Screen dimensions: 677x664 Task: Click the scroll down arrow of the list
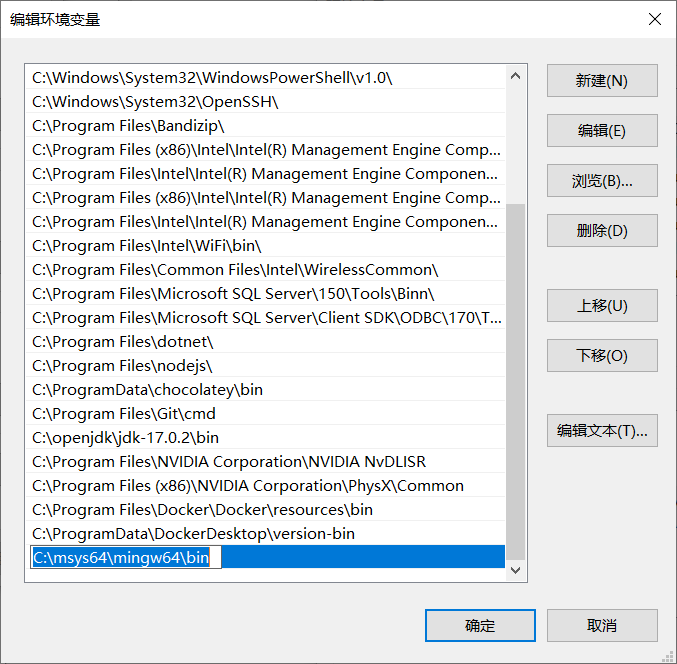point(515,570)
